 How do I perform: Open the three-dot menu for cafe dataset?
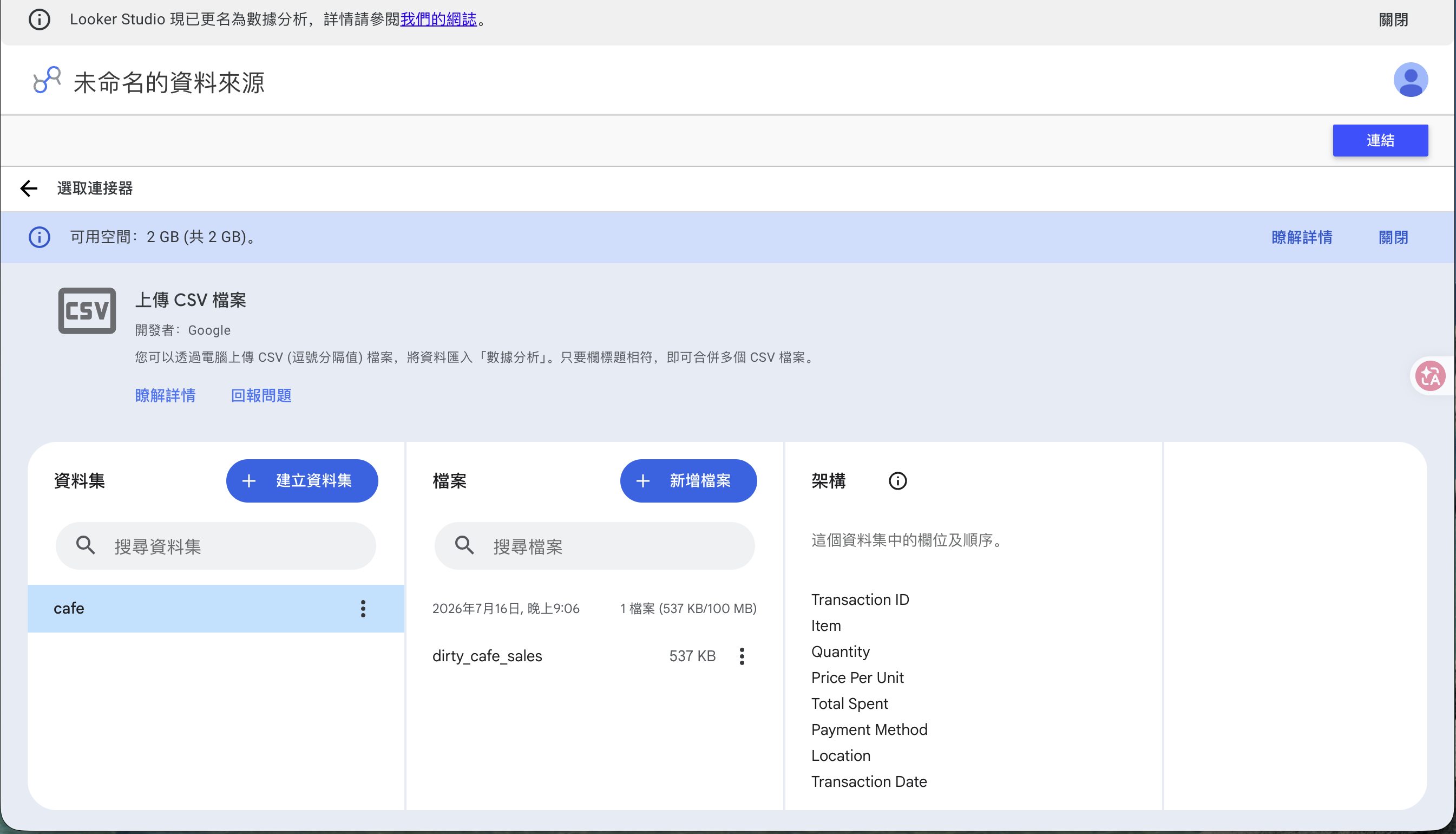(363, 608)
